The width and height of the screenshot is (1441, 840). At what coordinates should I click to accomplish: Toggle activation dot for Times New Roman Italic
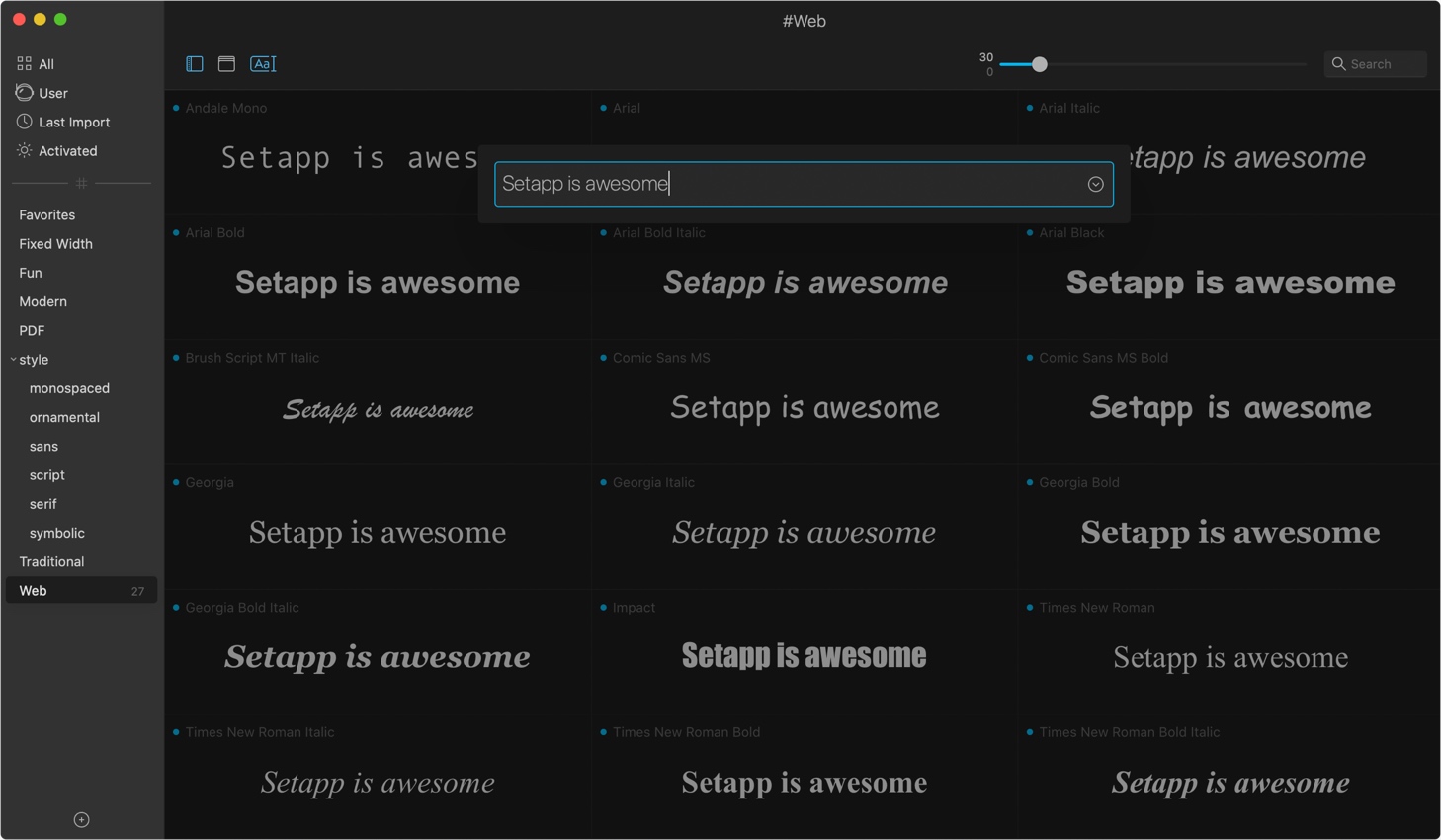[x=176, y=732]
